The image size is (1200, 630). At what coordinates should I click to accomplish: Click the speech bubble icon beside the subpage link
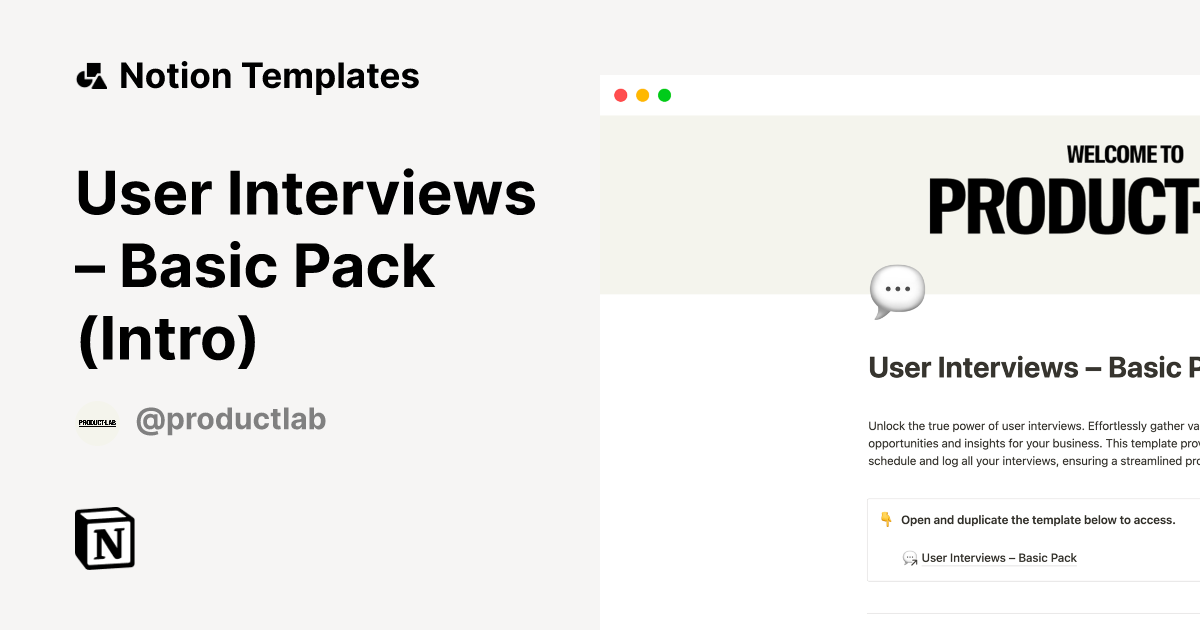click(x=909, y=558)
